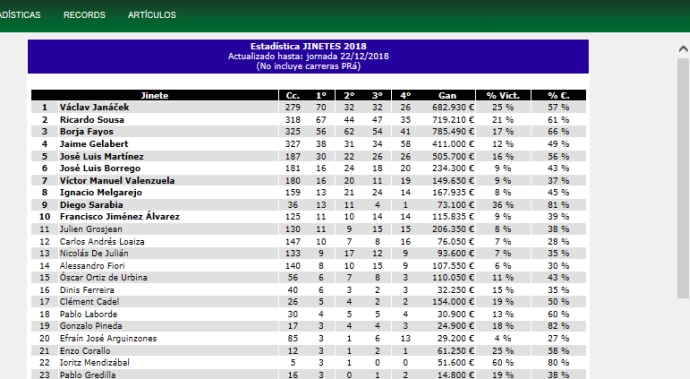690x379 pixels.
Task: Click the Gan column header
Action: coord(447,95)
